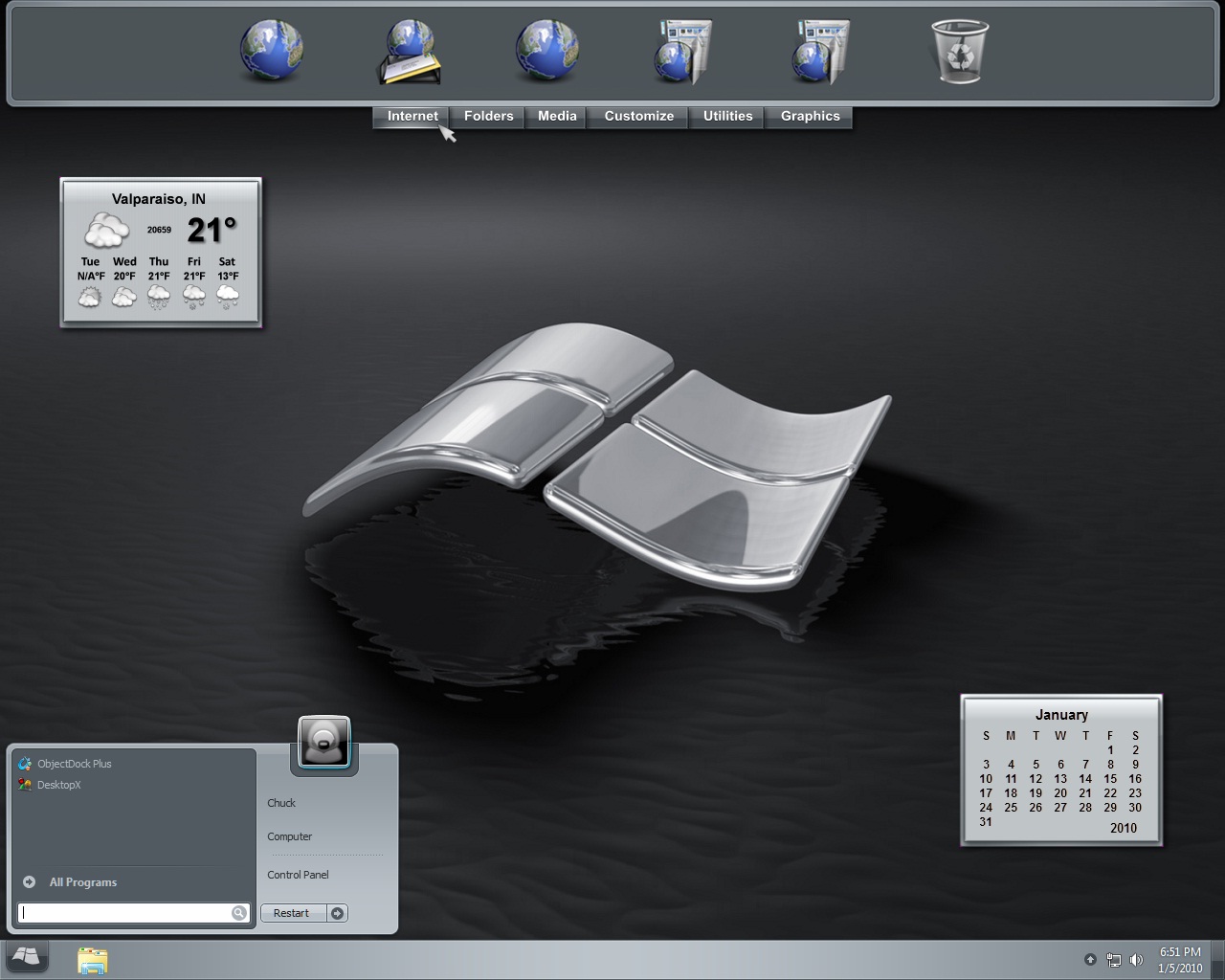
Task: Click the Sat 13°F forecast temperature
Action: pos(228,276)
